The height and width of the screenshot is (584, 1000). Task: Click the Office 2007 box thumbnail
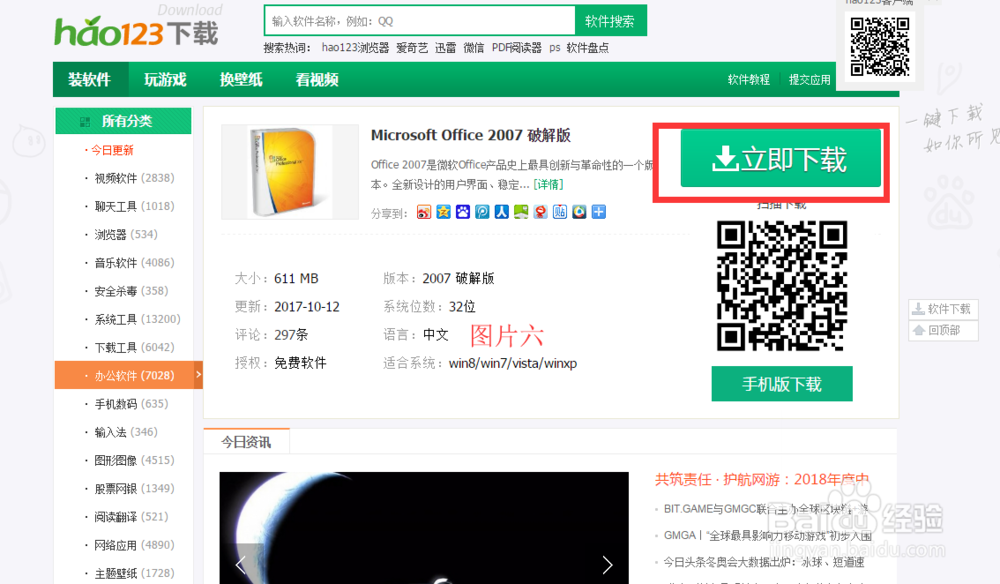pyautogui.click(x=290, y=172)
